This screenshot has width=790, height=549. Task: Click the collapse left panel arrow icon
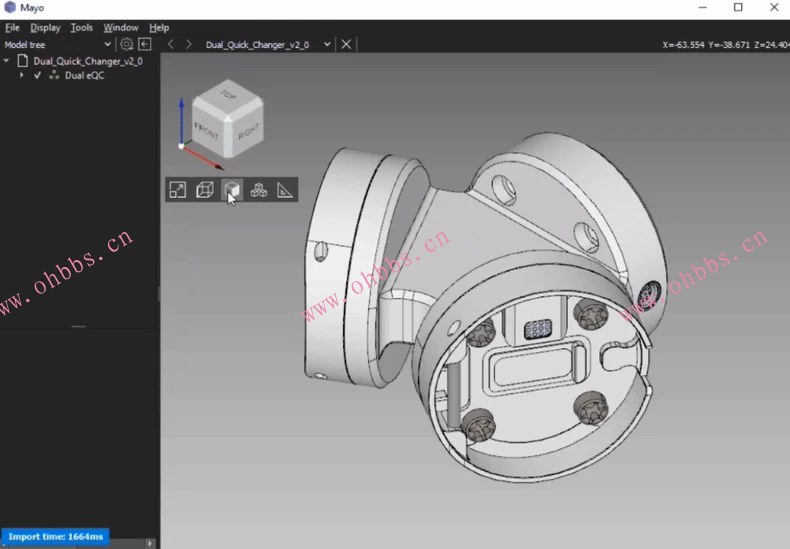tap(145, 44)
